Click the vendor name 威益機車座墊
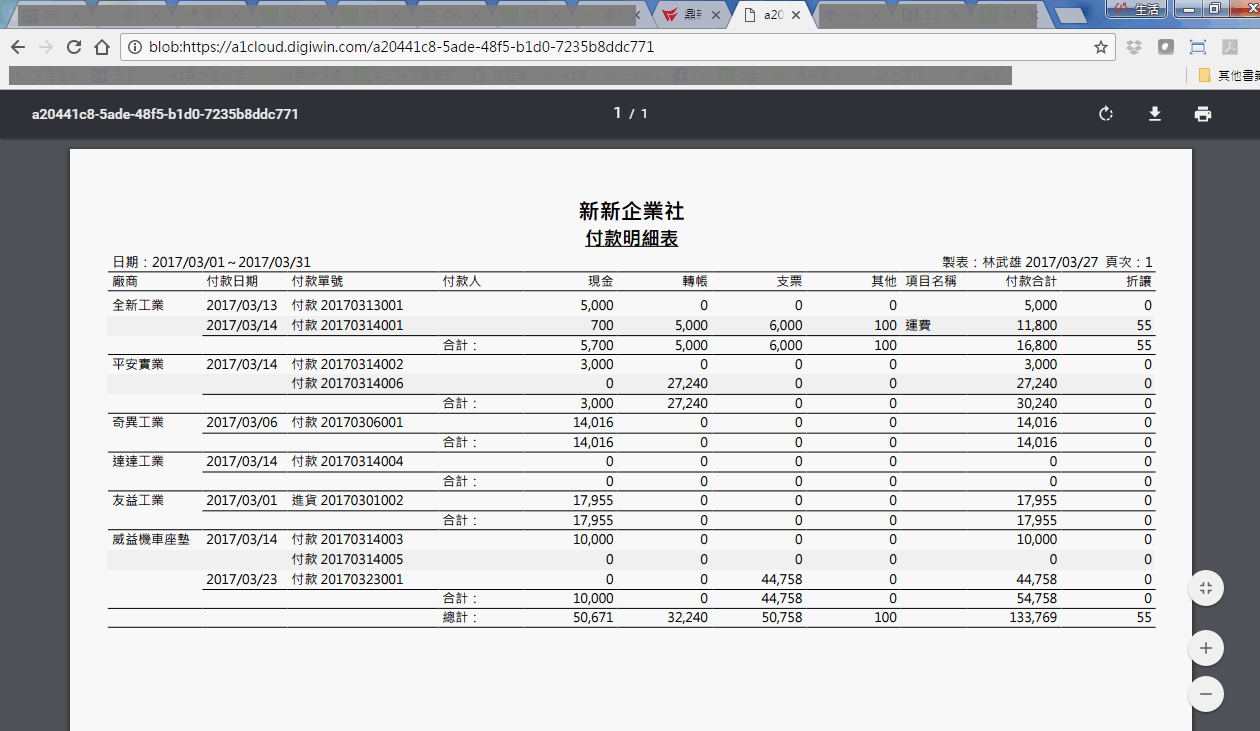 pyautogui.click(x=151, y=539)
